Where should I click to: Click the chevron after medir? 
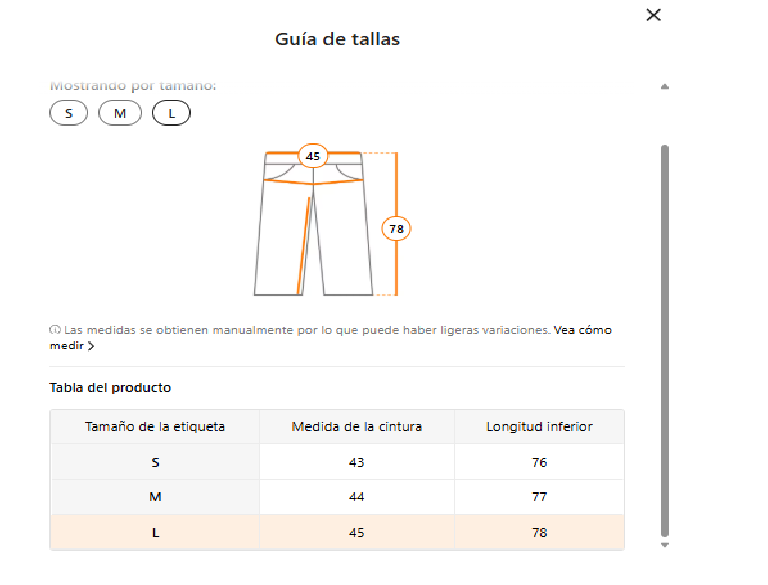tap(91, 346)
